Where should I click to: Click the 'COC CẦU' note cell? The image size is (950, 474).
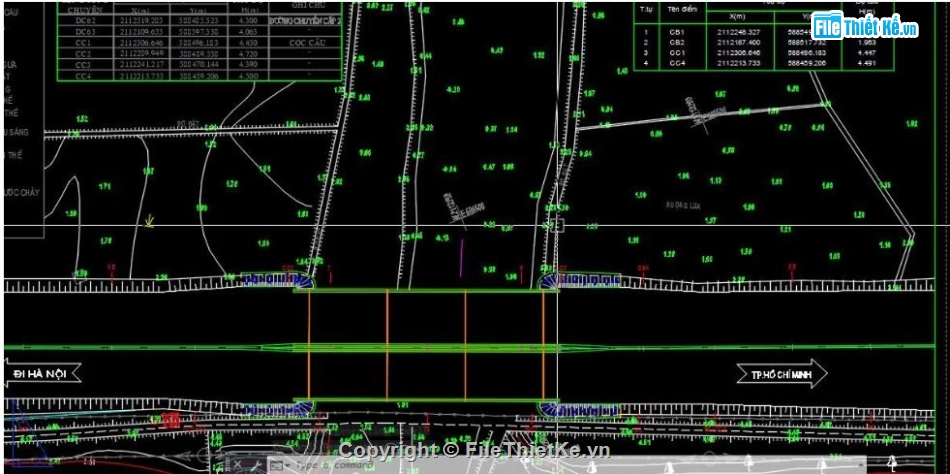click(x=306, y=42)
